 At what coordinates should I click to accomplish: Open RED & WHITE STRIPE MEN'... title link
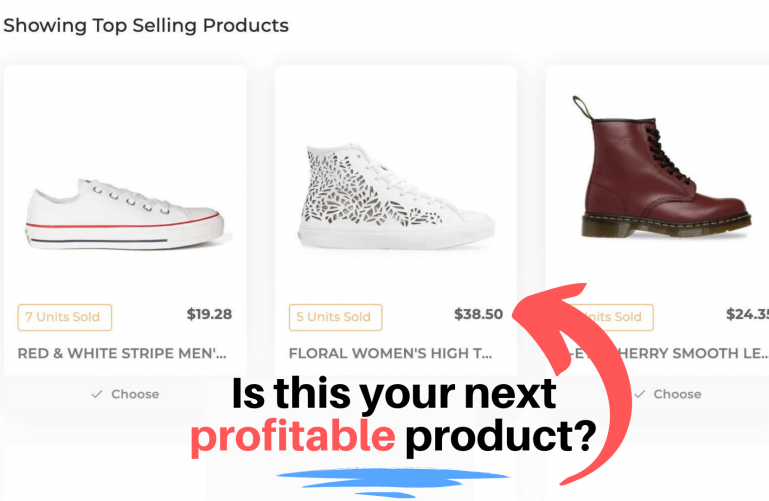click(122, 353)
